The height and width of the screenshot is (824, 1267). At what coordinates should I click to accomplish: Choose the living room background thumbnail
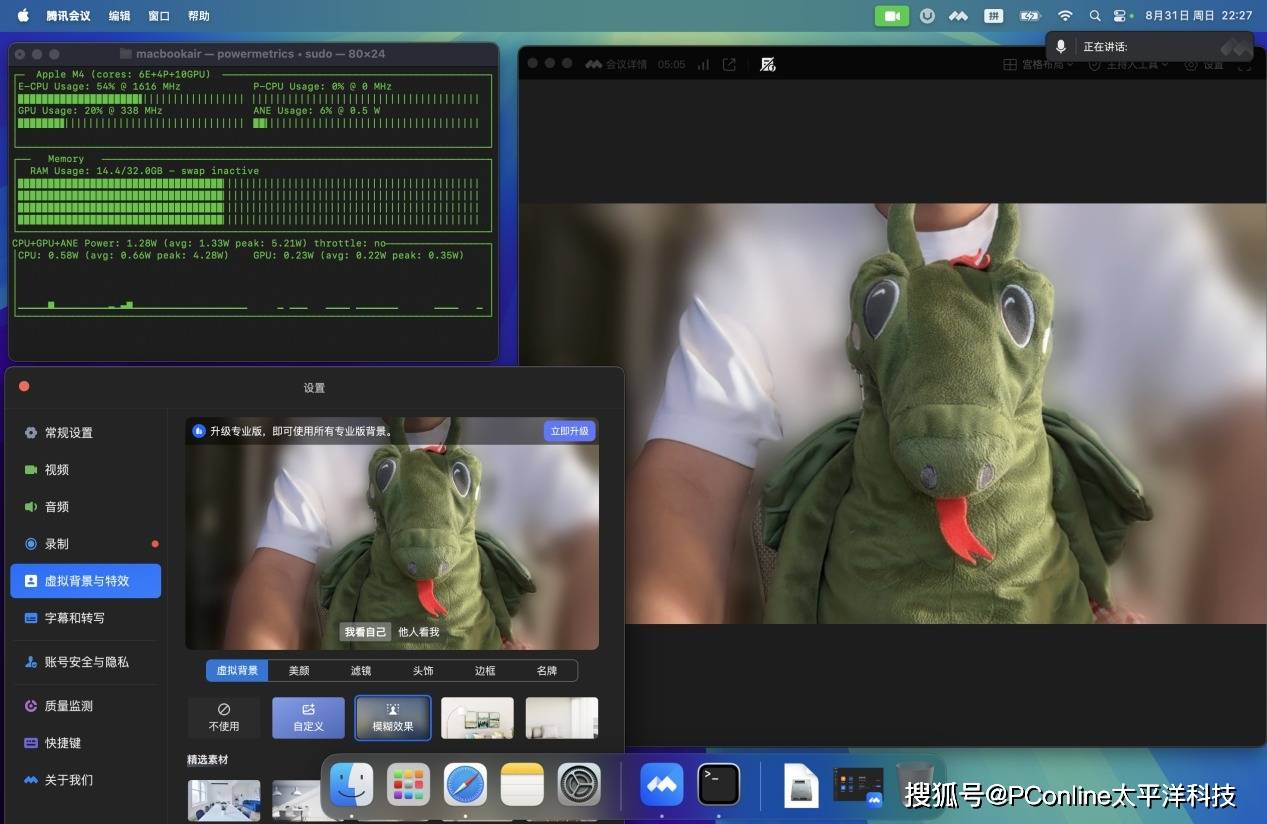pyautogui.click(x=477, y=717)
